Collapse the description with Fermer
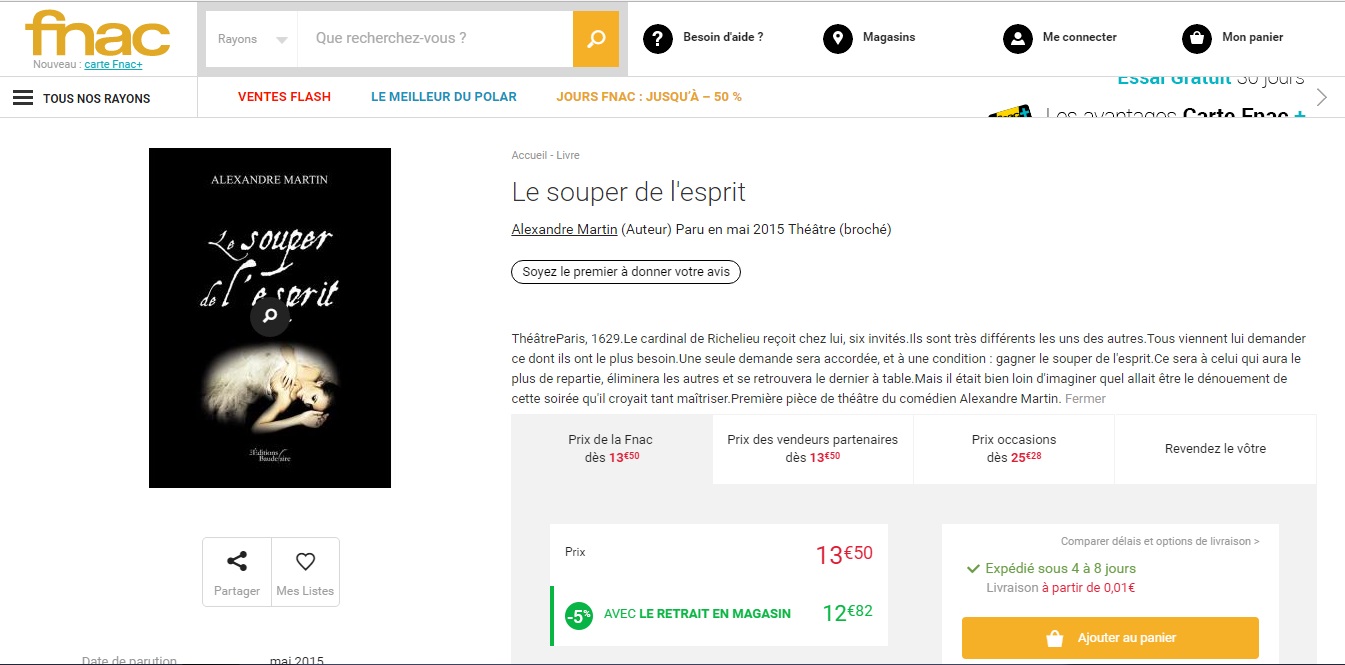Viewport: 1345px width, 665px height. [1087, 398]
